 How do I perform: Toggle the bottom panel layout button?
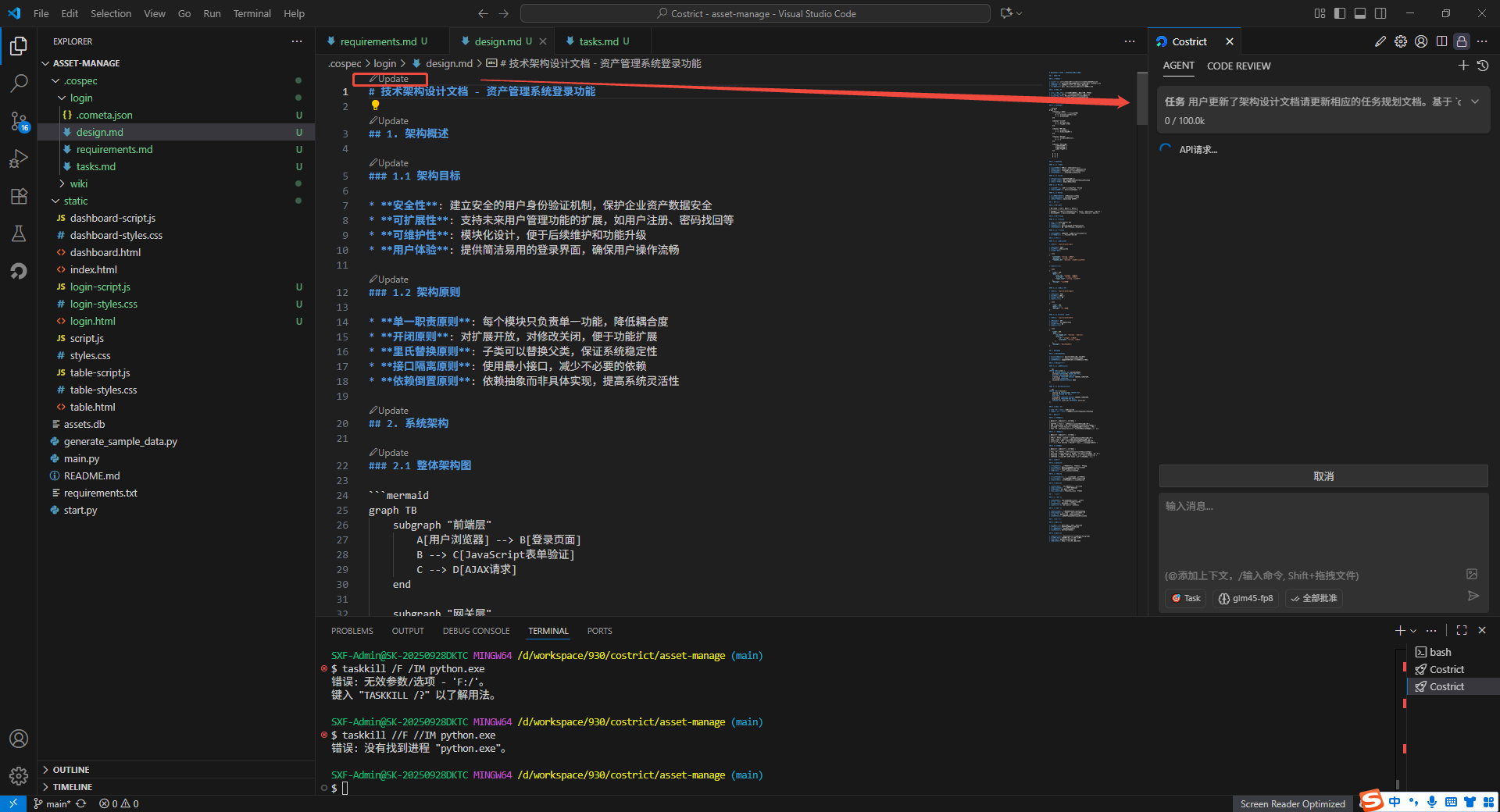[x=1360, y=13]
